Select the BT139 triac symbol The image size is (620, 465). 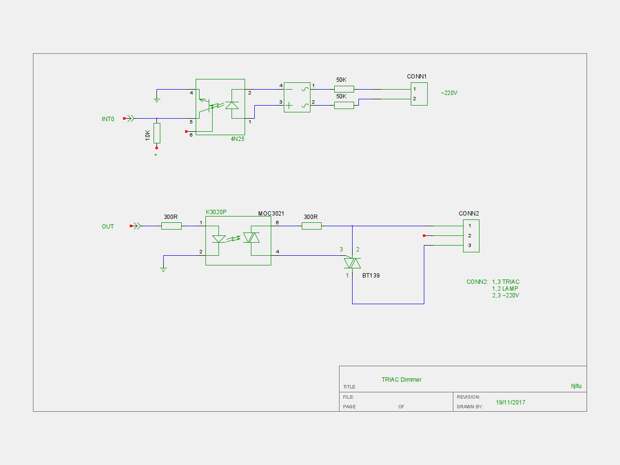click(352, 263)
